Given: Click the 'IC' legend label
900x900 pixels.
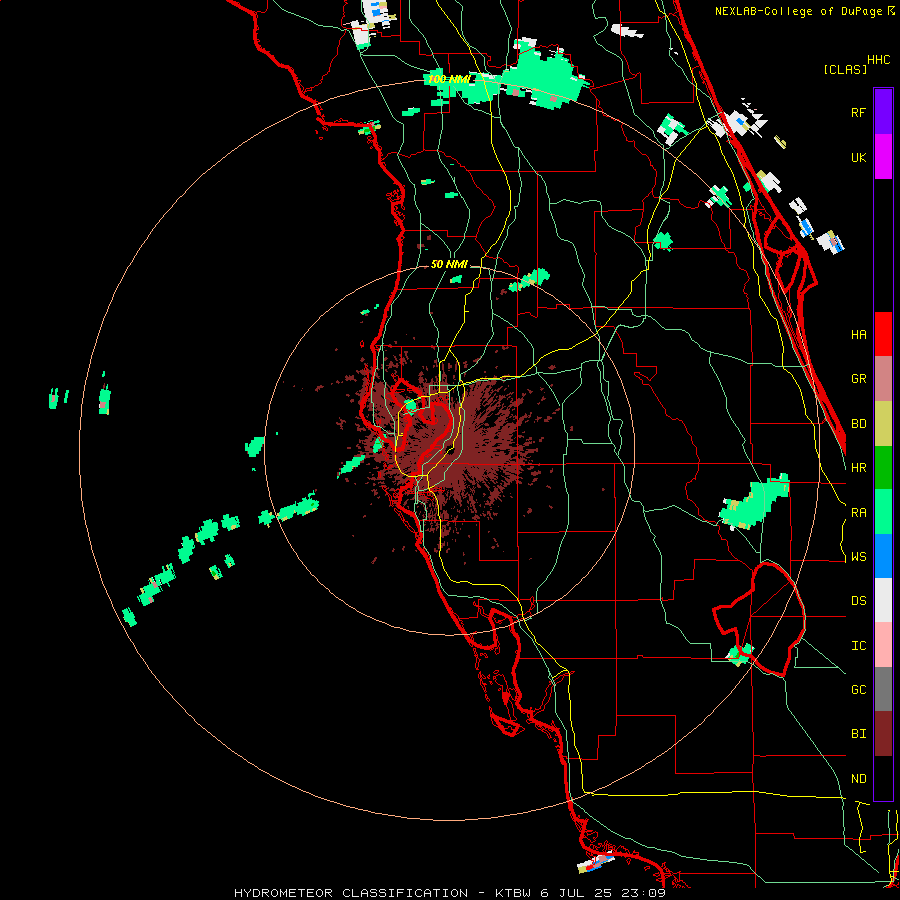Looking at the screenshot, I should tap(858, 645).
